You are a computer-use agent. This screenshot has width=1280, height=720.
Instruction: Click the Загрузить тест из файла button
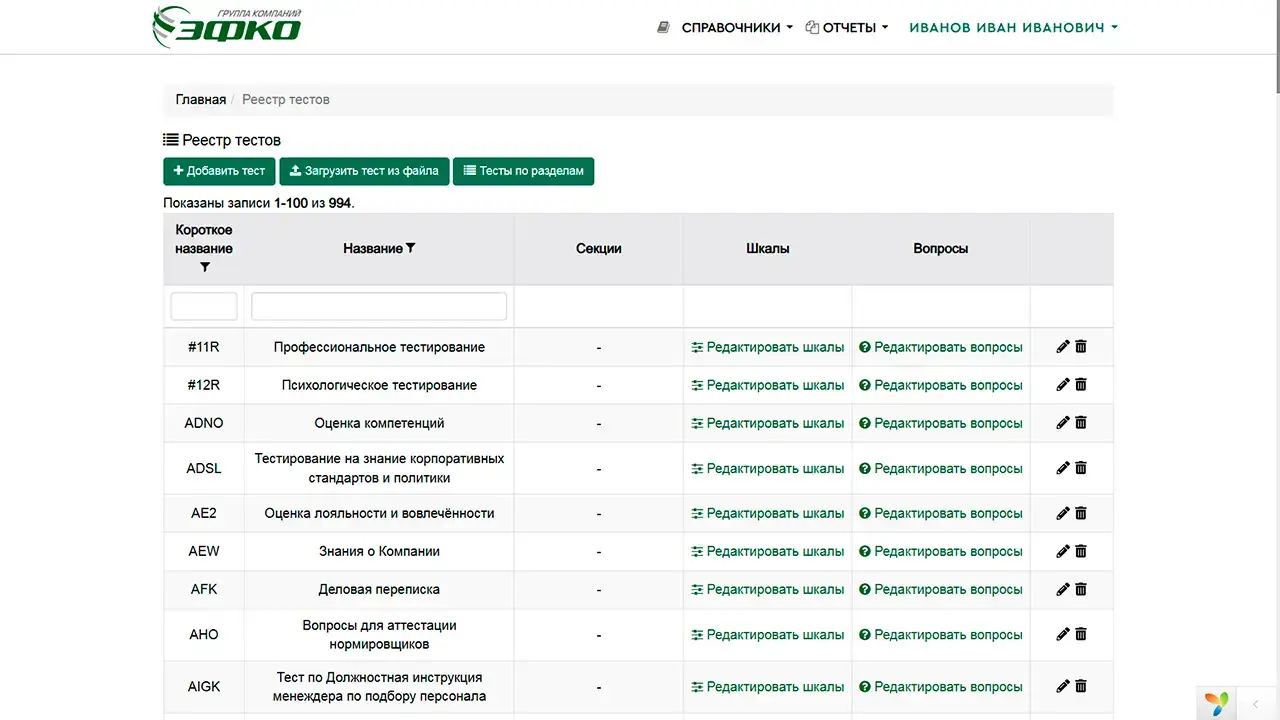coord(364,171)
